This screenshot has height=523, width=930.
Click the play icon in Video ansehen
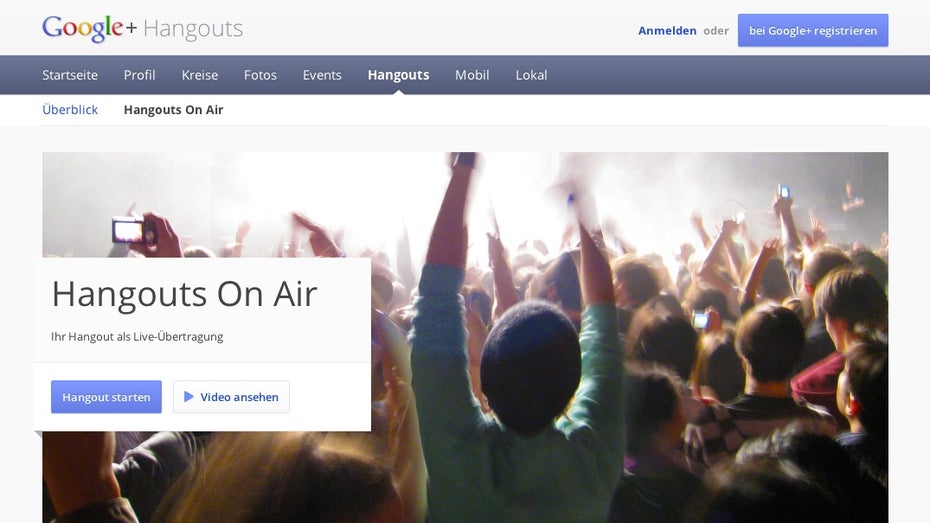tap(189, 397)
